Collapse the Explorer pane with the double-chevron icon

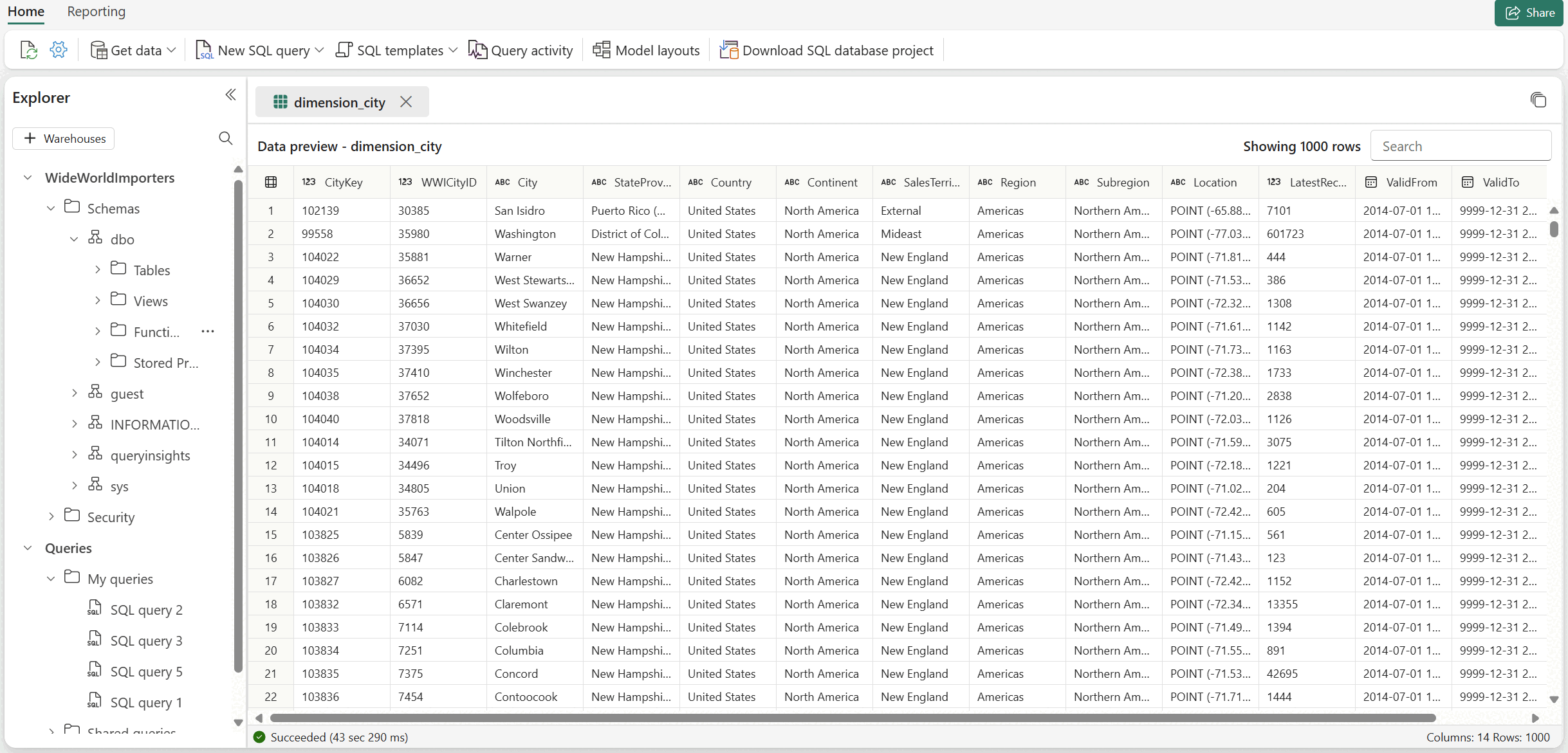click(x=230, y=95)
